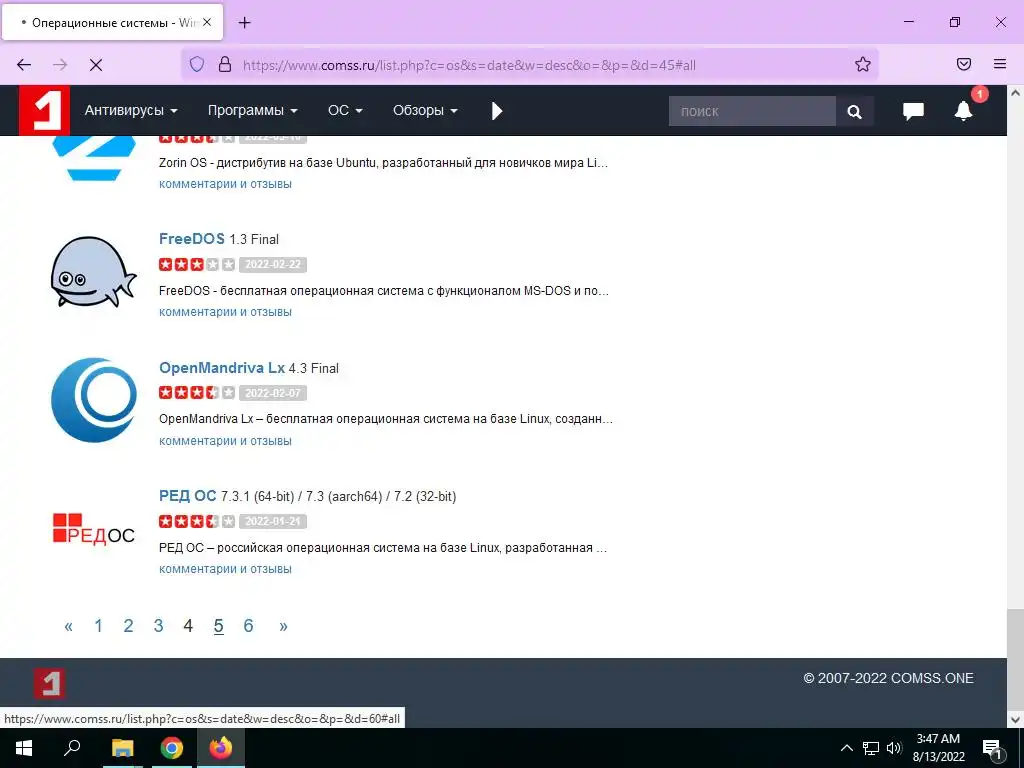Select the Операционные системы tab
The height and width of the screenshot is (768, 1024).
113,22
